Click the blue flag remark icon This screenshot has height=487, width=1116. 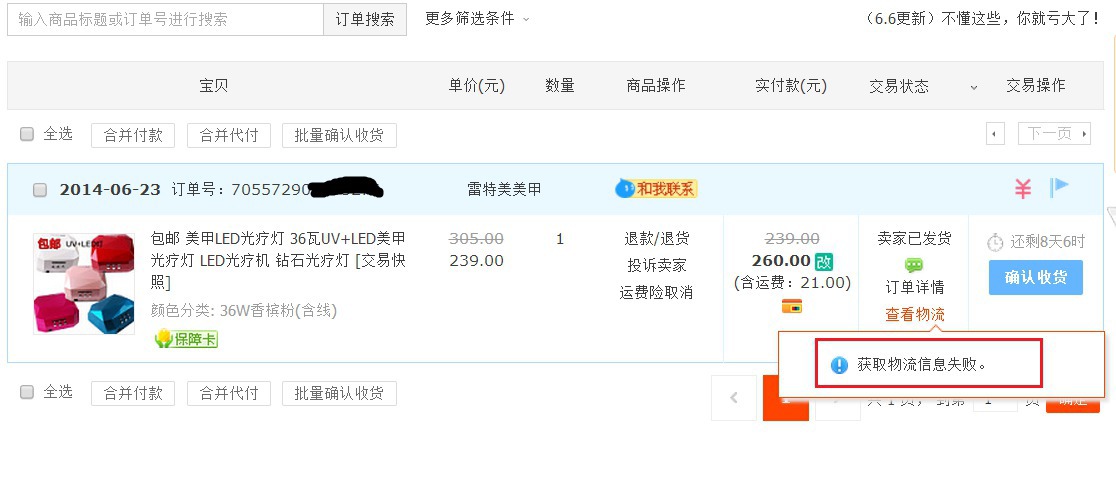click(x=1059, y=188)
